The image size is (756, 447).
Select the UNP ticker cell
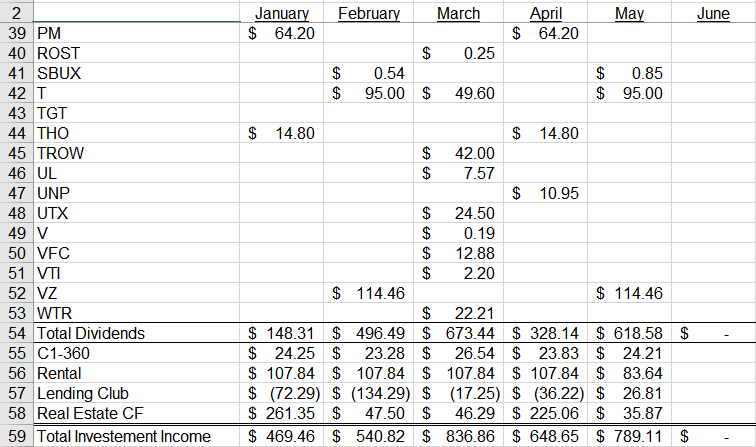(x=136, y=193)
